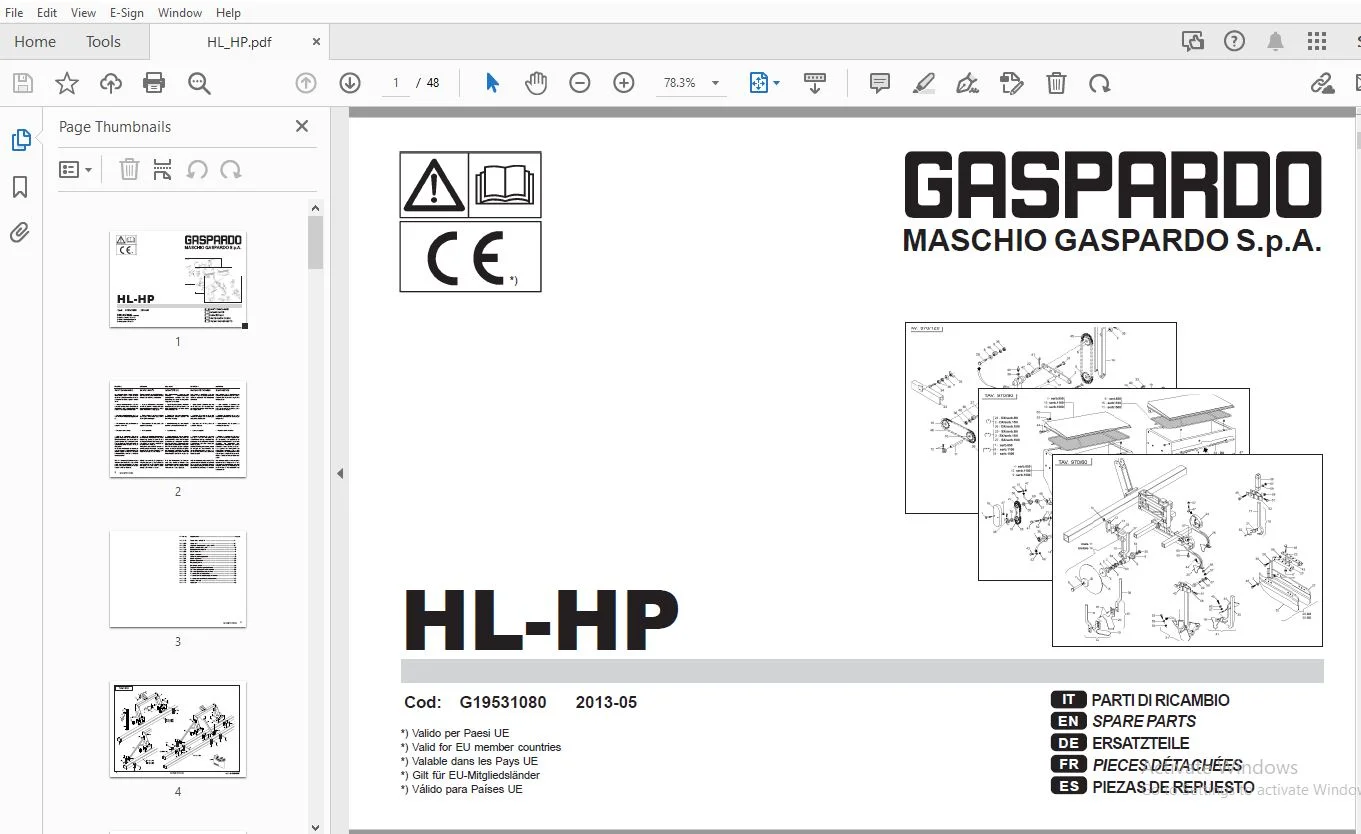Open the edit PDF tool

click(1012, 84)
